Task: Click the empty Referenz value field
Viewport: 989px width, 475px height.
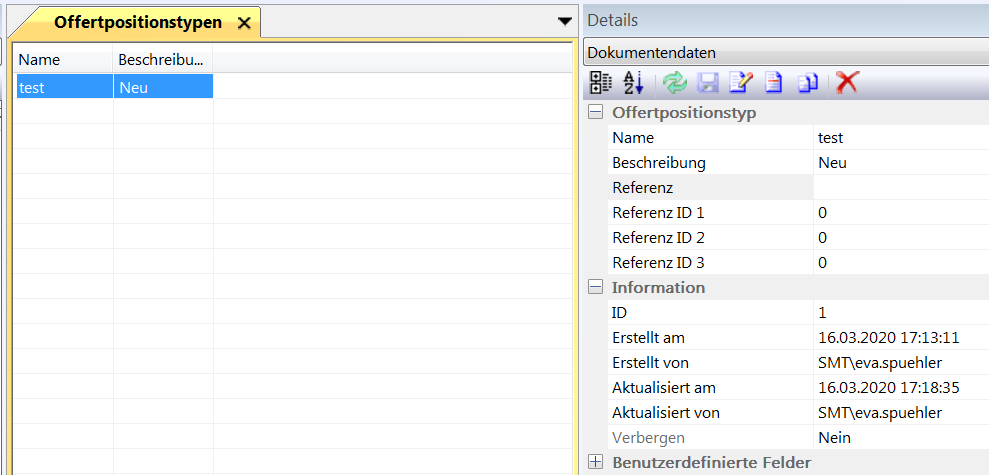Action: (900, 187)
